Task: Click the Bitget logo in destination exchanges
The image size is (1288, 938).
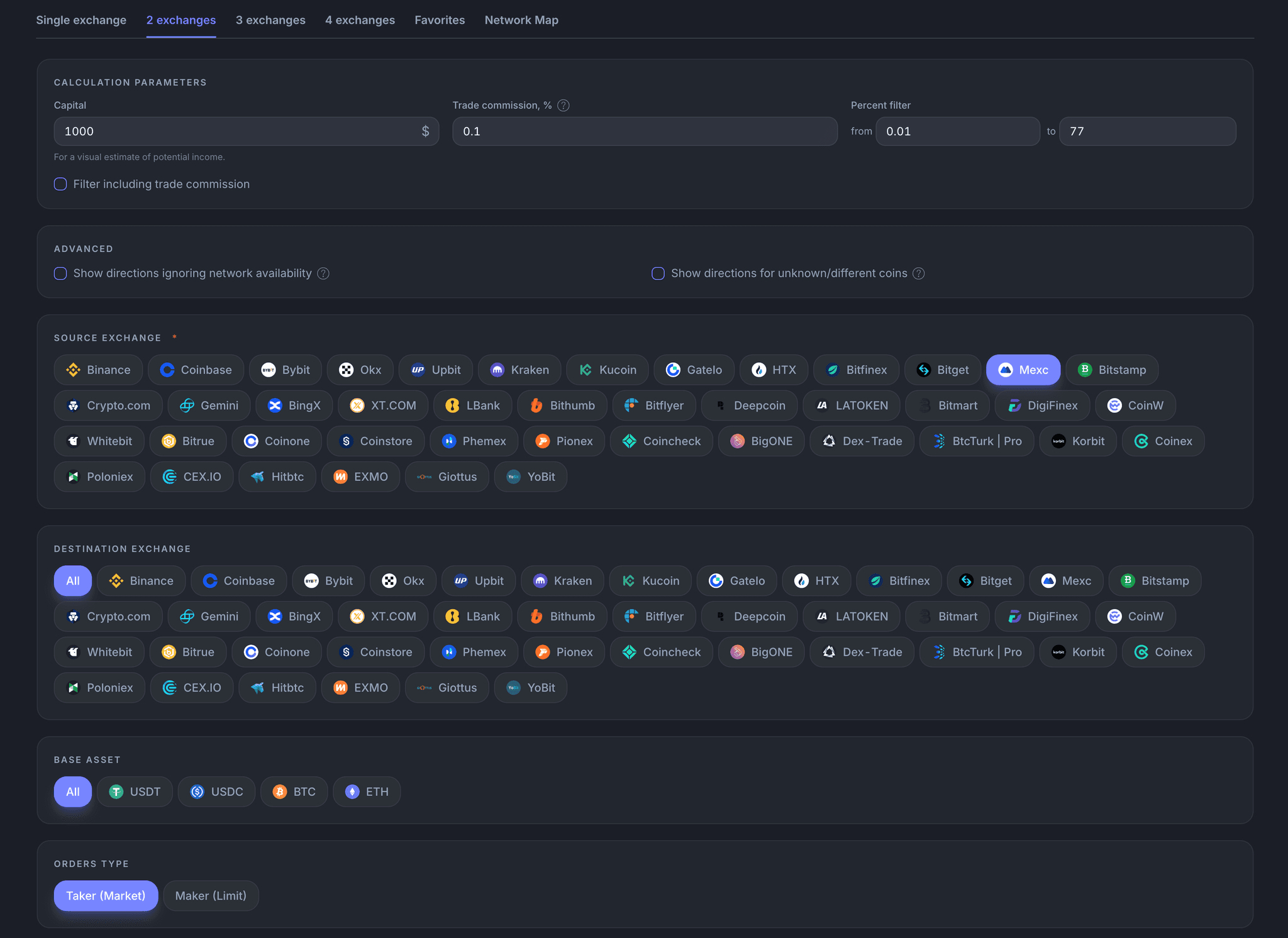Action: click(x=967, y=581)
